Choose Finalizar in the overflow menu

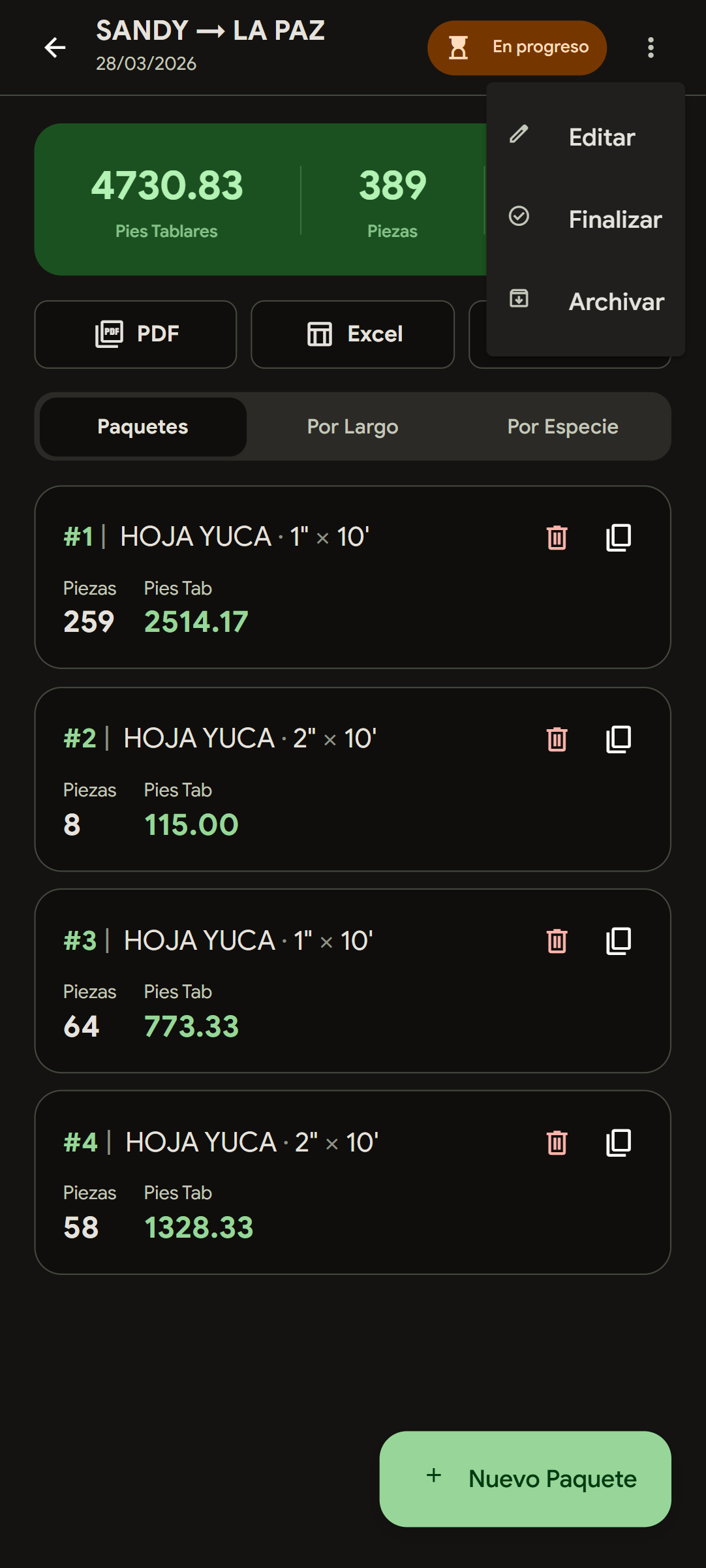point(585,219)
